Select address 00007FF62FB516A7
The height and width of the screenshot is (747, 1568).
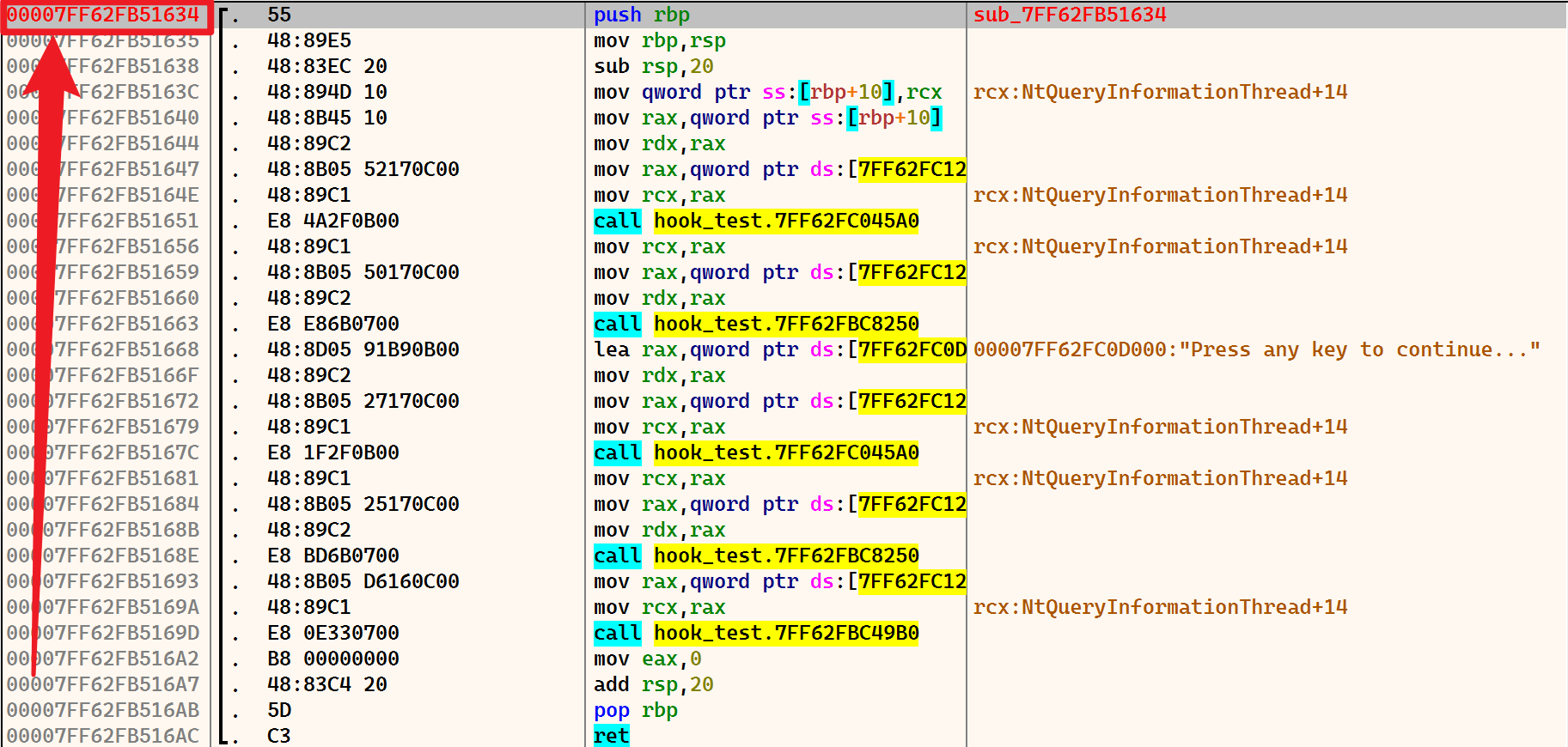pyautogui.click(x=103, y=685)
